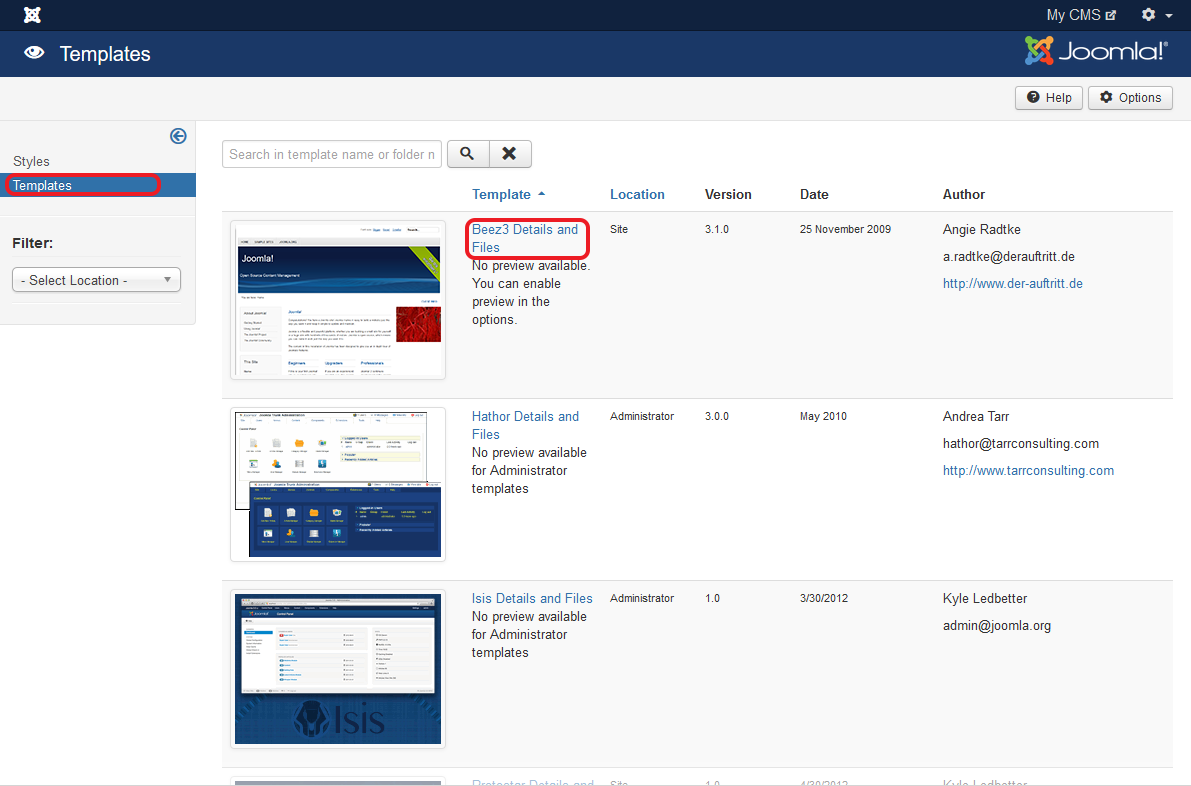The image size is (1191, 786).
Task: Focus the template search field
Action: coord(332,154)
